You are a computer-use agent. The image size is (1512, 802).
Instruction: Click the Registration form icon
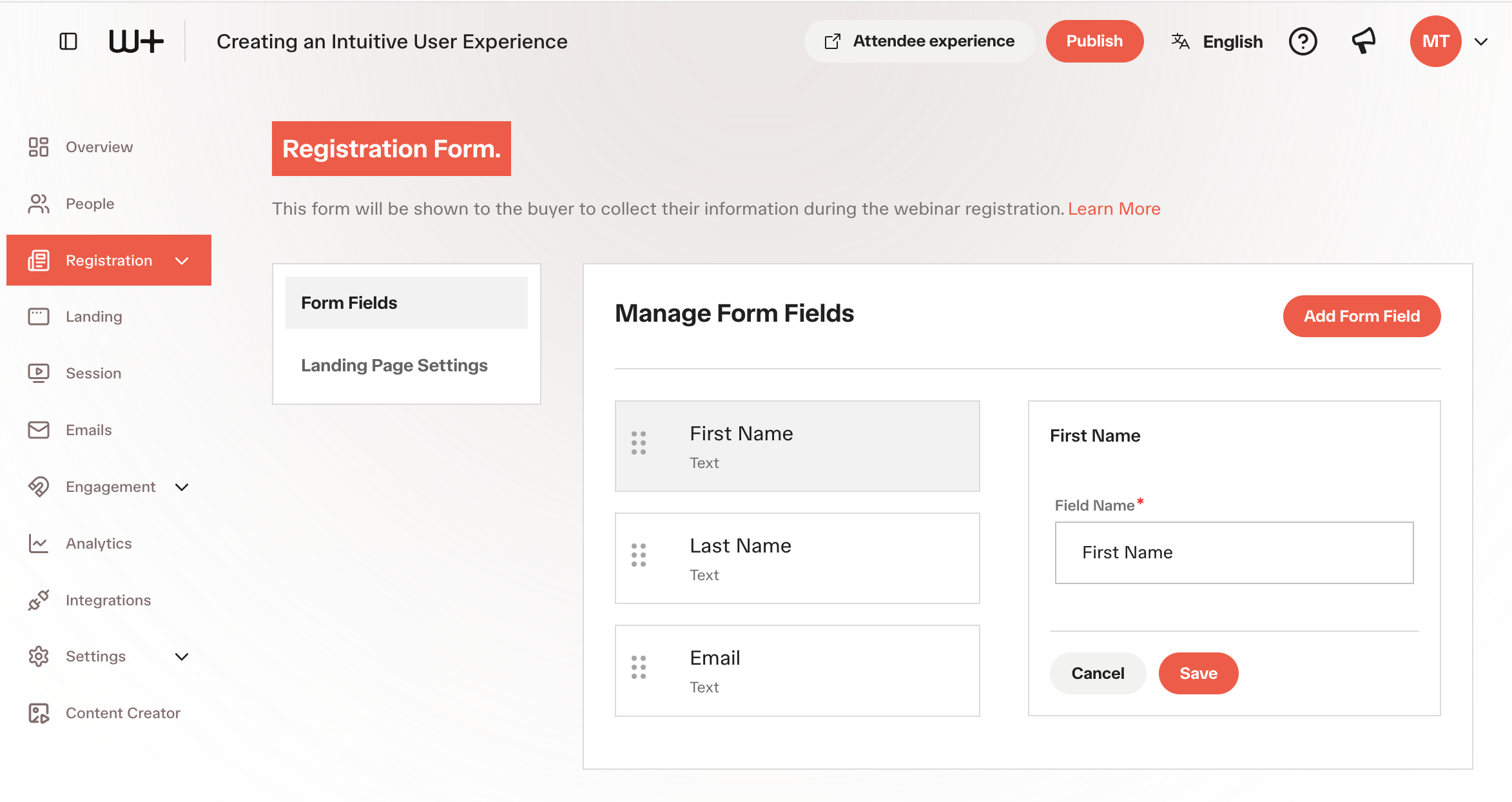tap(39, 260)
